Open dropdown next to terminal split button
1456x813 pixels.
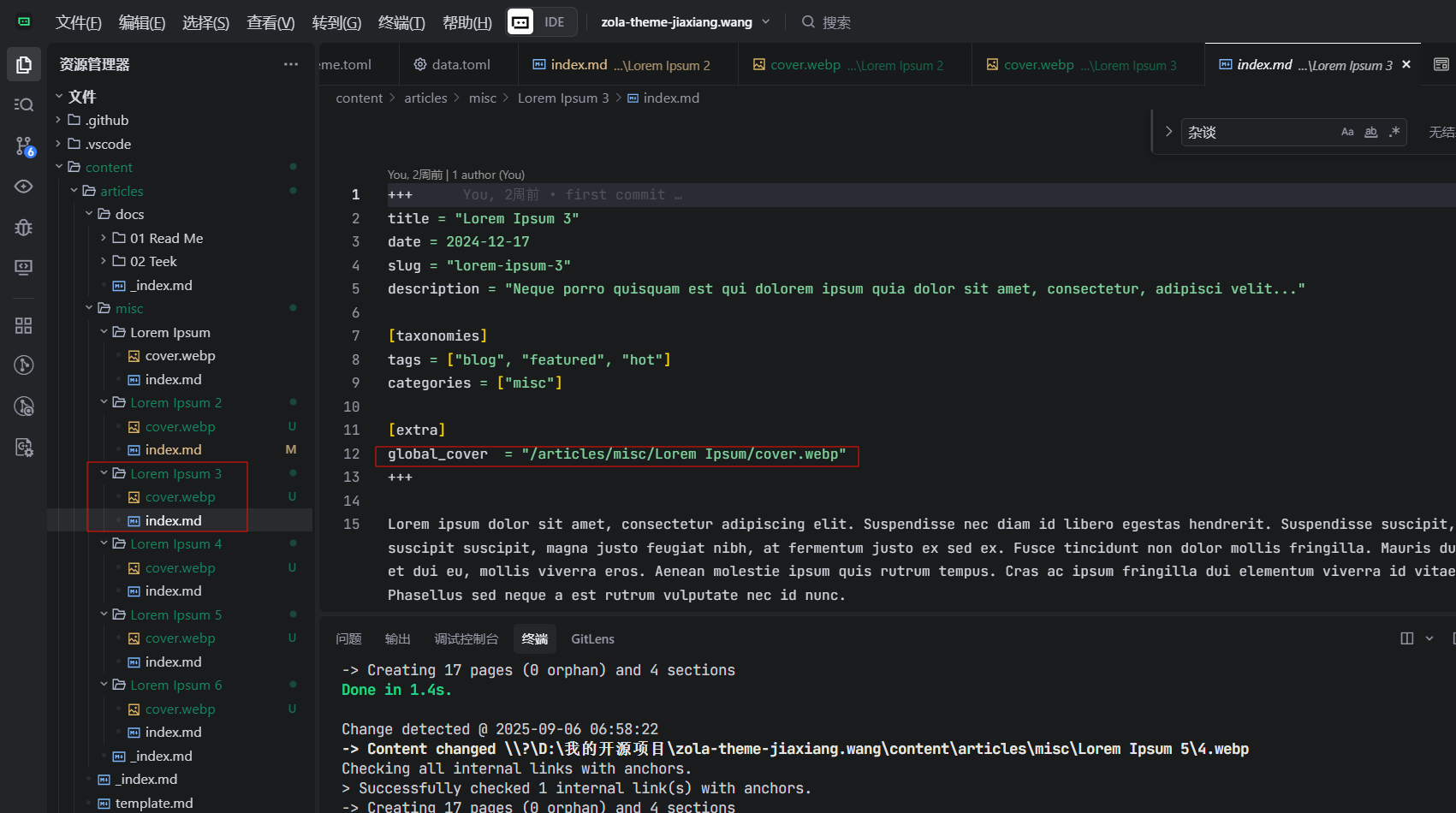pos(1429,638)
